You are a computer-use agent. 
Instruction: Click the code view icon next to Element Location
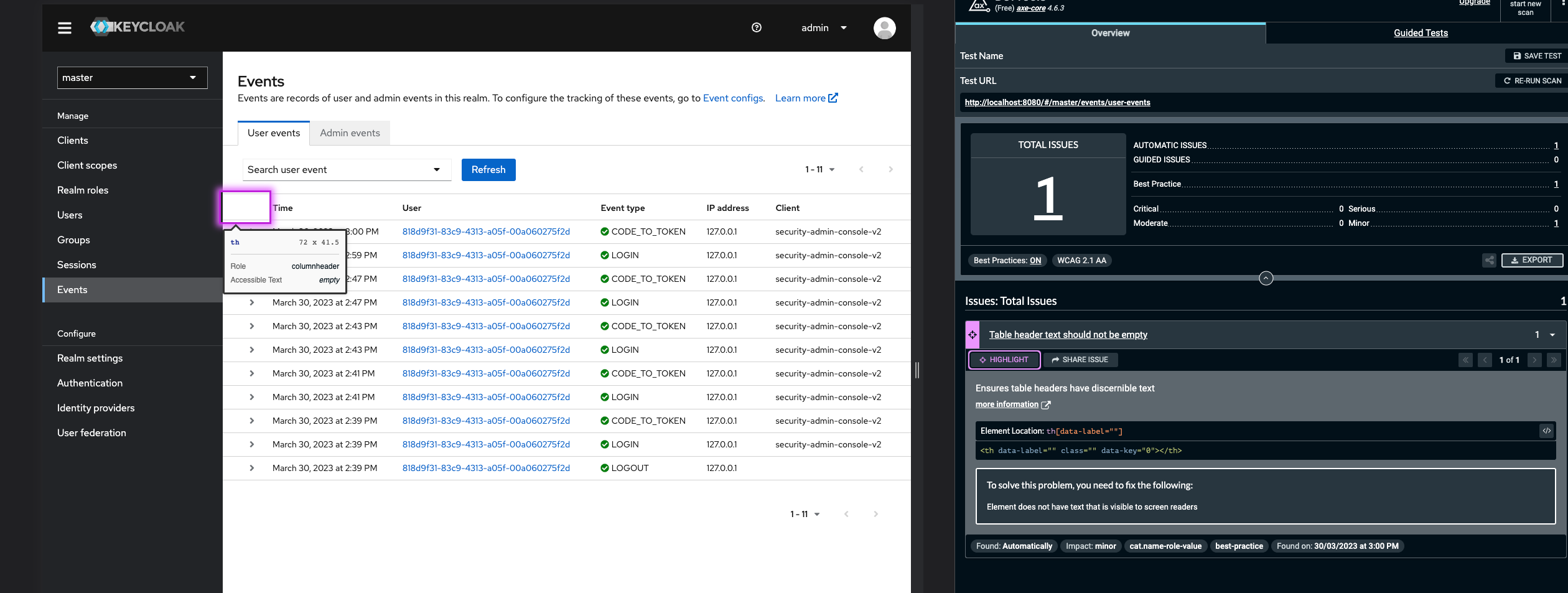pos(1547,431)
